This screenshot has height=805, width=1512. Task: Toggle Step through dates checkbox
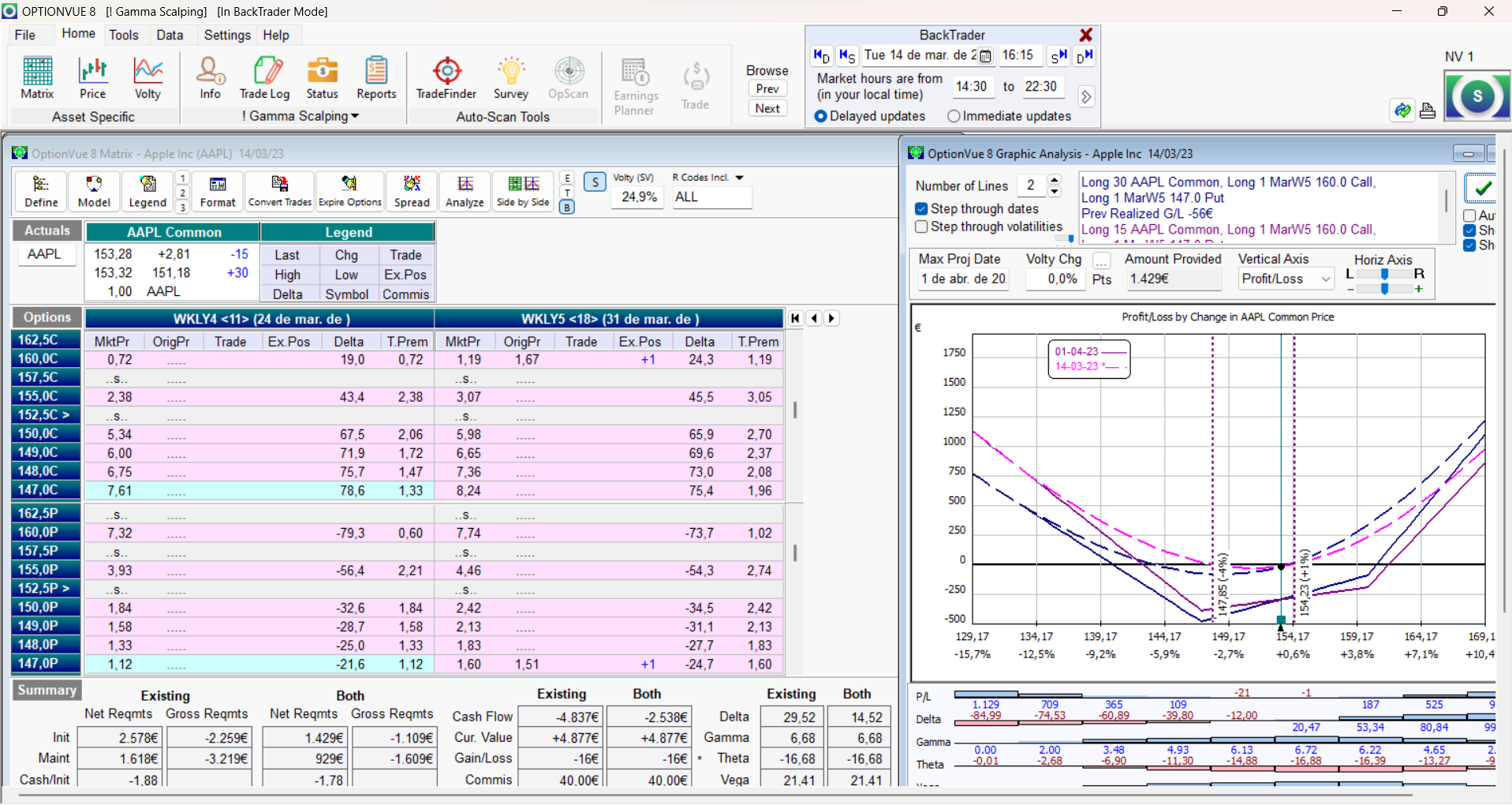click(x=921, y=209)
